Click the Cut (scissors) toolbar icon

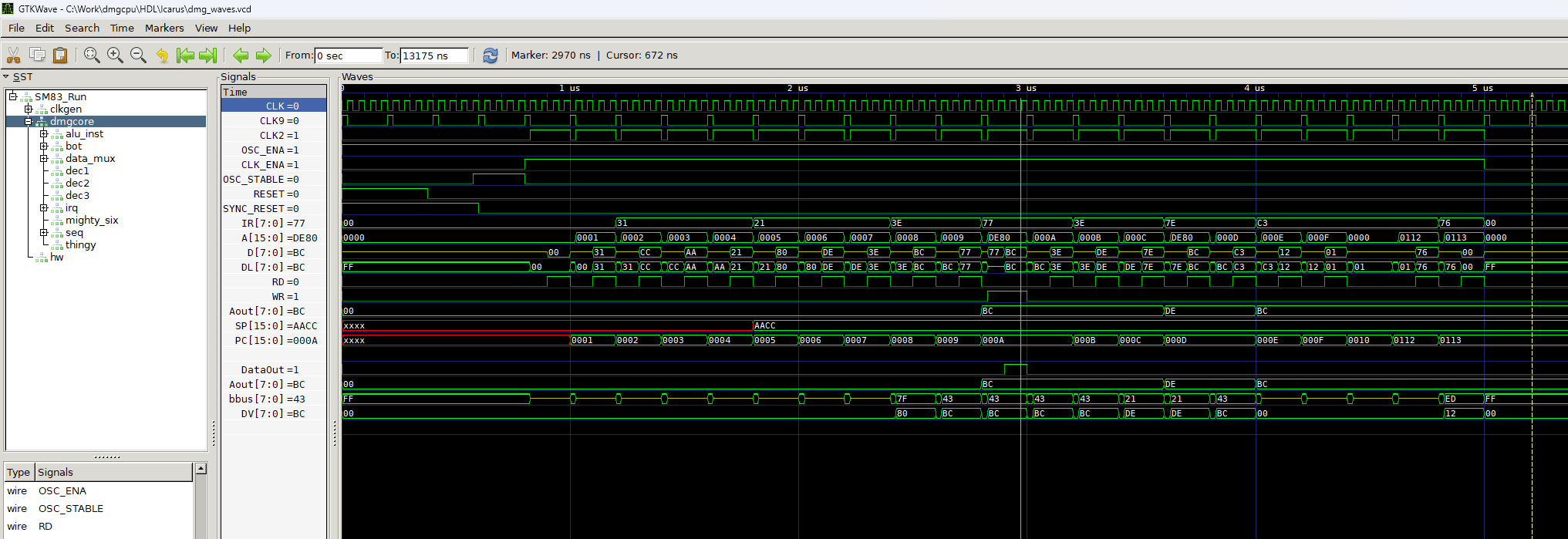click(x=13, y=55)
